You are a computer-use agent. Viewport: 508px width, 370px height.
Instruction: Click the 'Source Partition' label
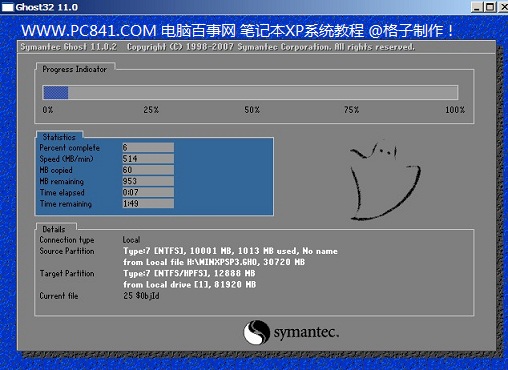67,251
